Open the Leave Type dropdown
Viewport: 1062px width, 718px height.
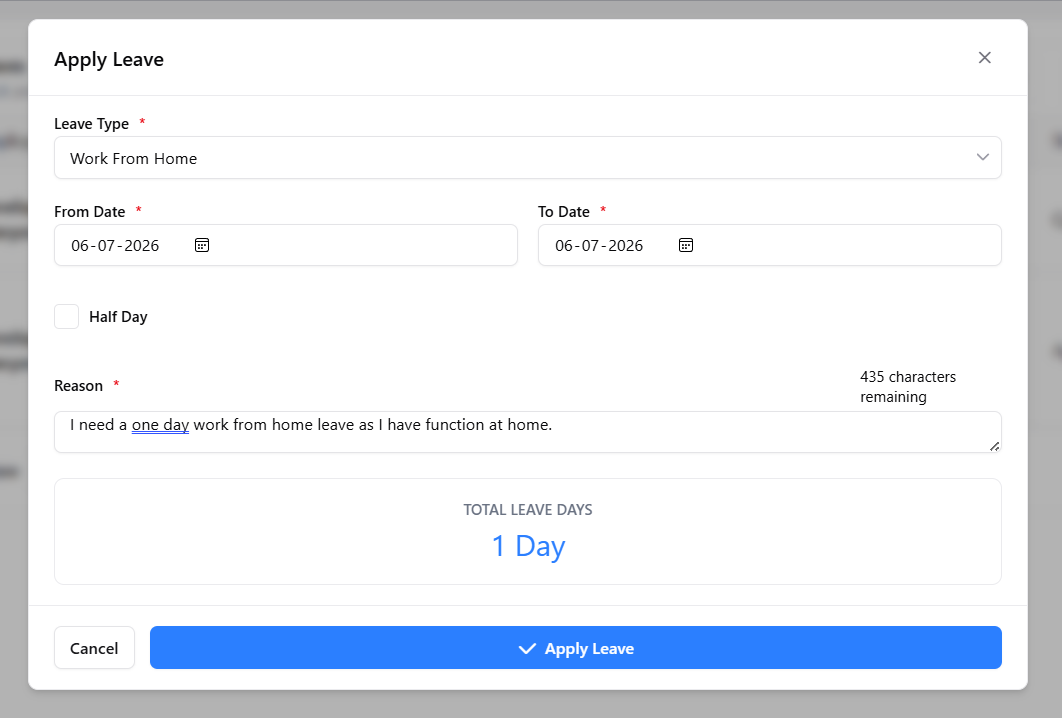528,158
